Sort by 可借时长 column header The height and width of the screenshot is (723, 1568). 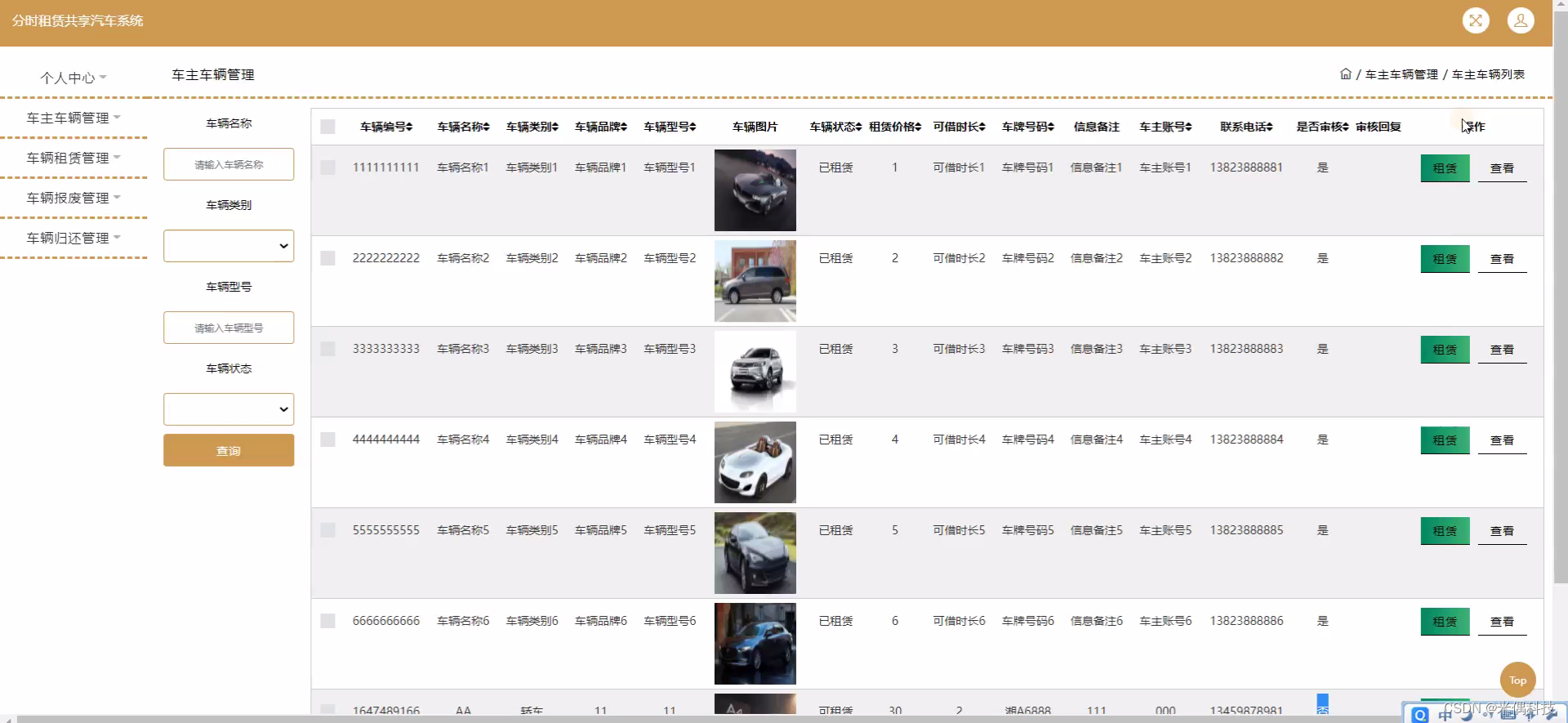[959, 127]
